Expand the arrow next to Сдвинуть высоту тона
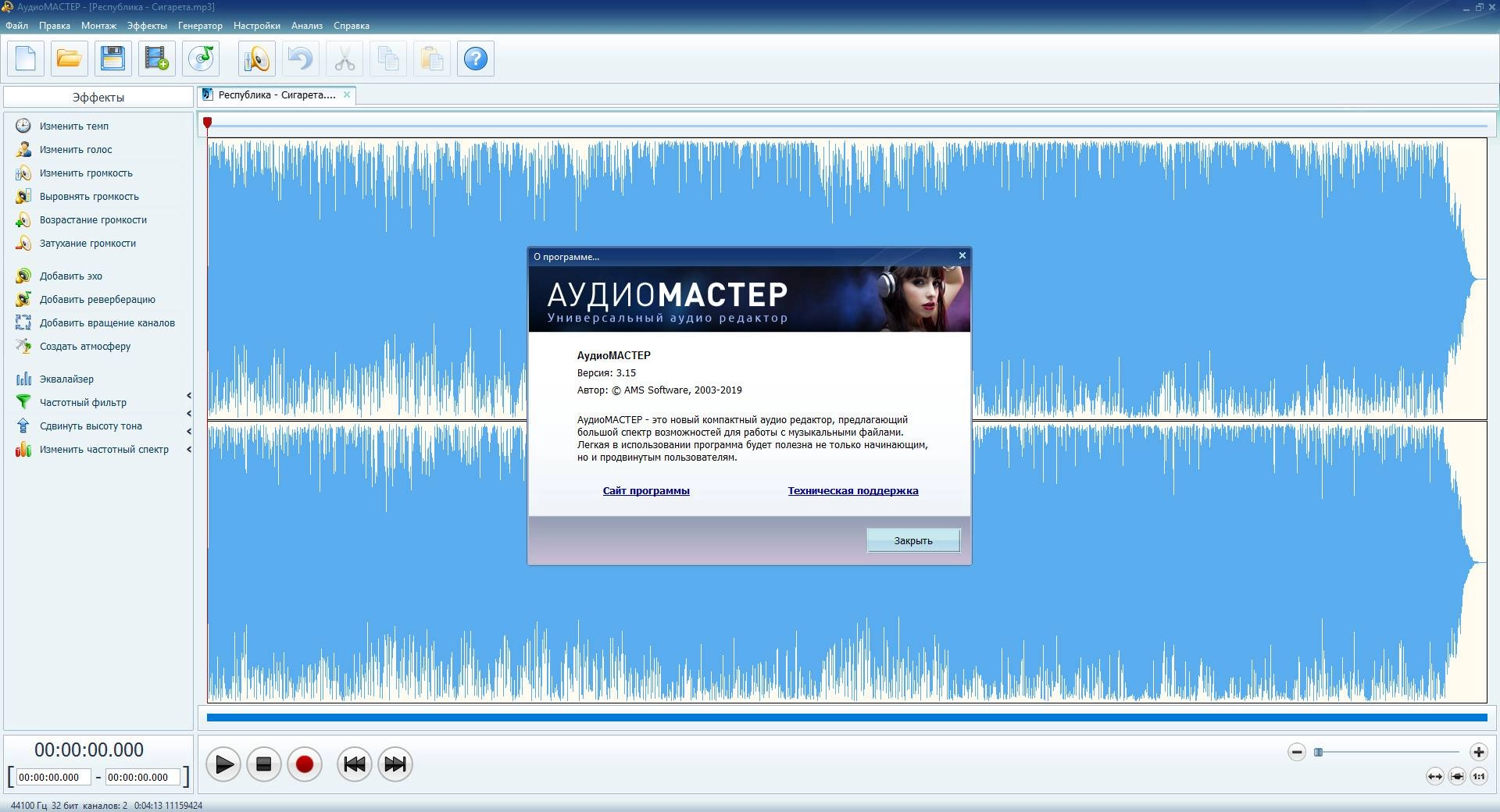The height and width of the screenshot is (812, 1500). point(188,432)
